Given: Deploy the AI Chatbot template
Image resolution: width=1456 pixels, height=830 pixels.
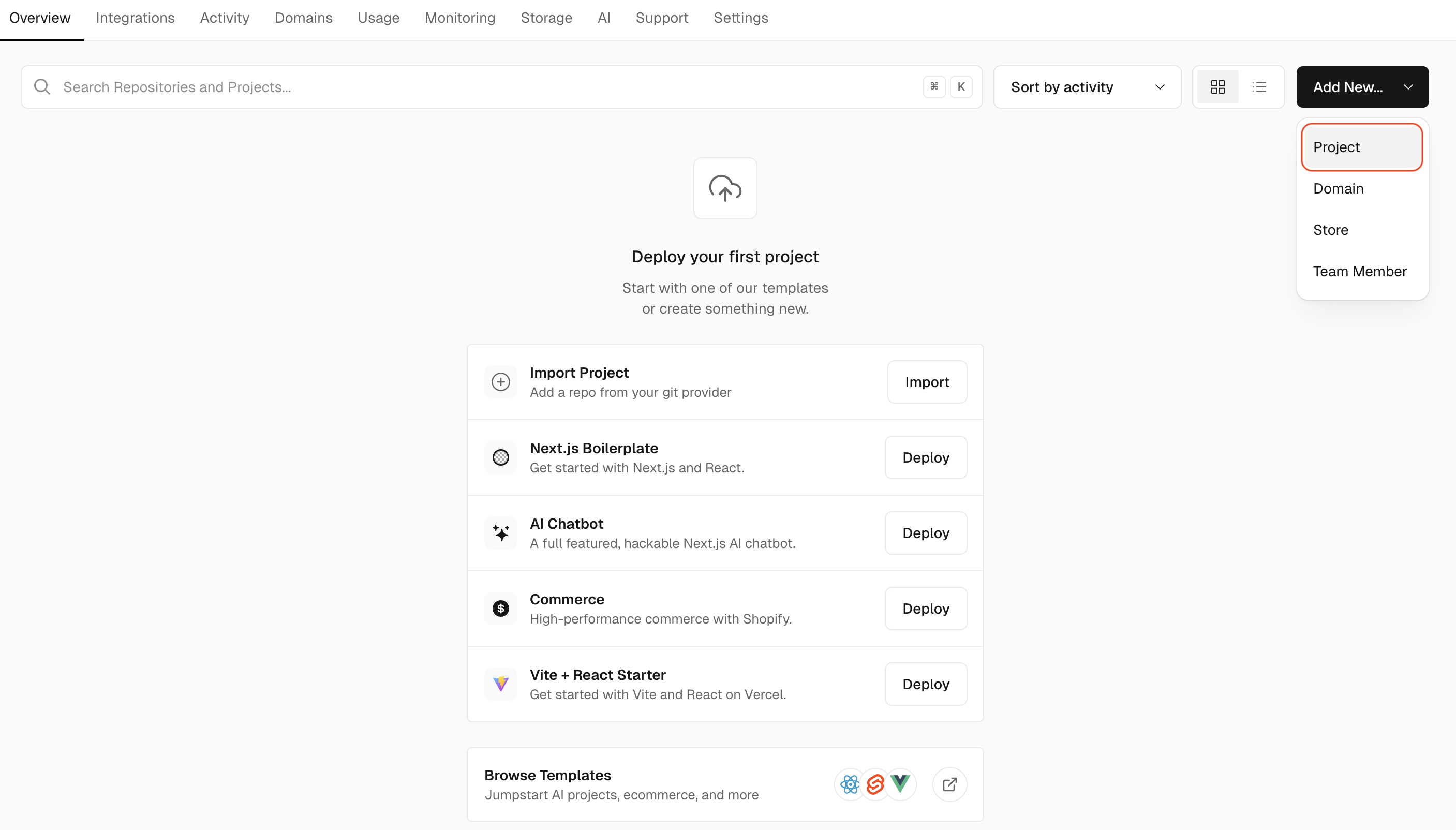Looking at the screenshot, I should [x=925, y=533].
